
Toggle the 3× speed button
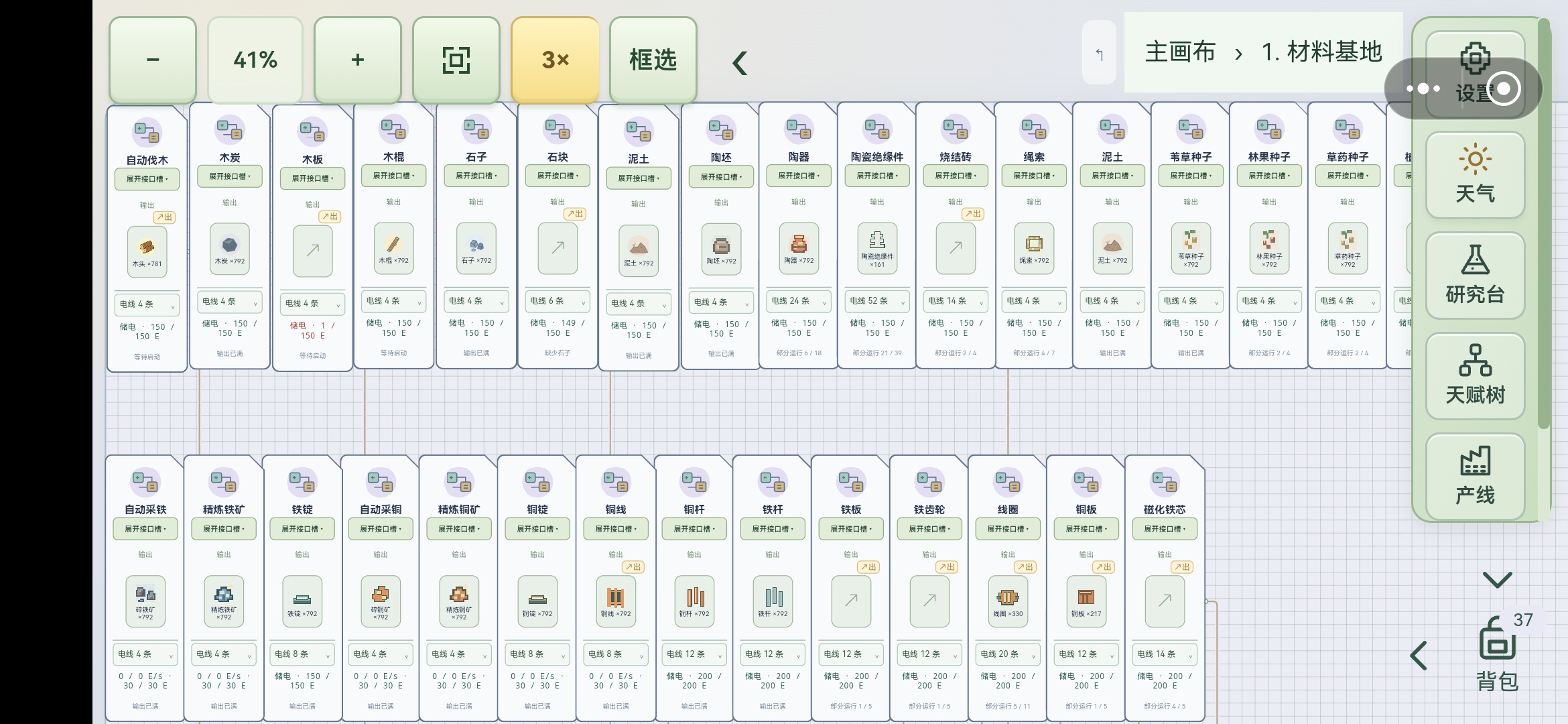click(555, 60)
